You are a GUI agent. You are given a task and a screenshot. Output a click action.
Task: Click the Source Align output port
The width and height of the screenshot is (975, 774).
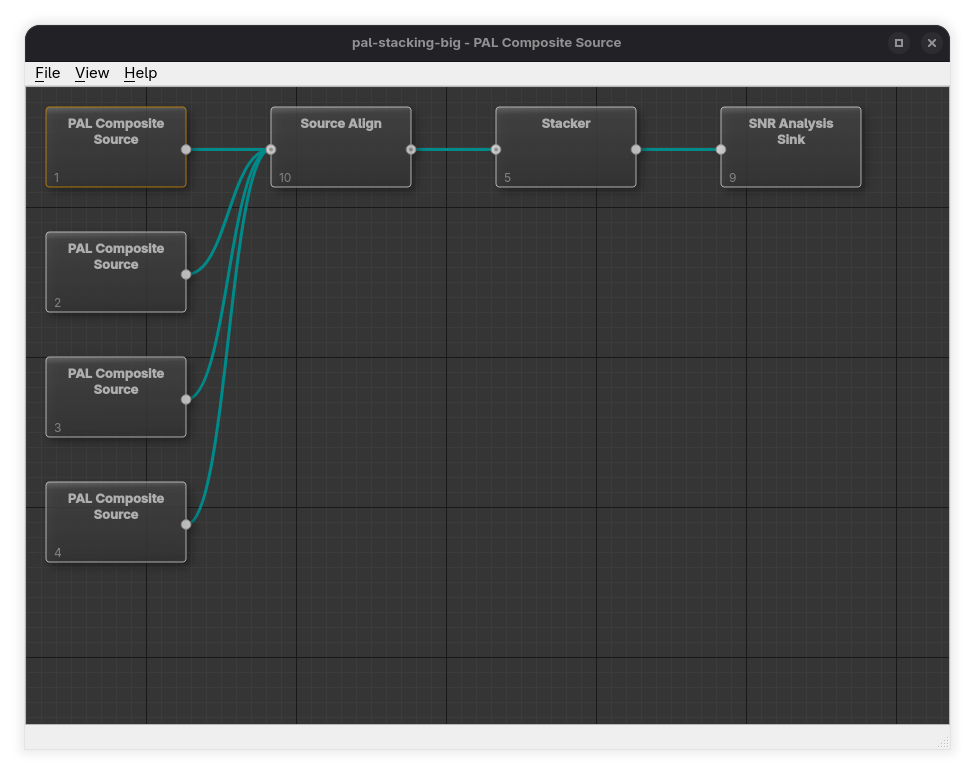tap(411, 149)
